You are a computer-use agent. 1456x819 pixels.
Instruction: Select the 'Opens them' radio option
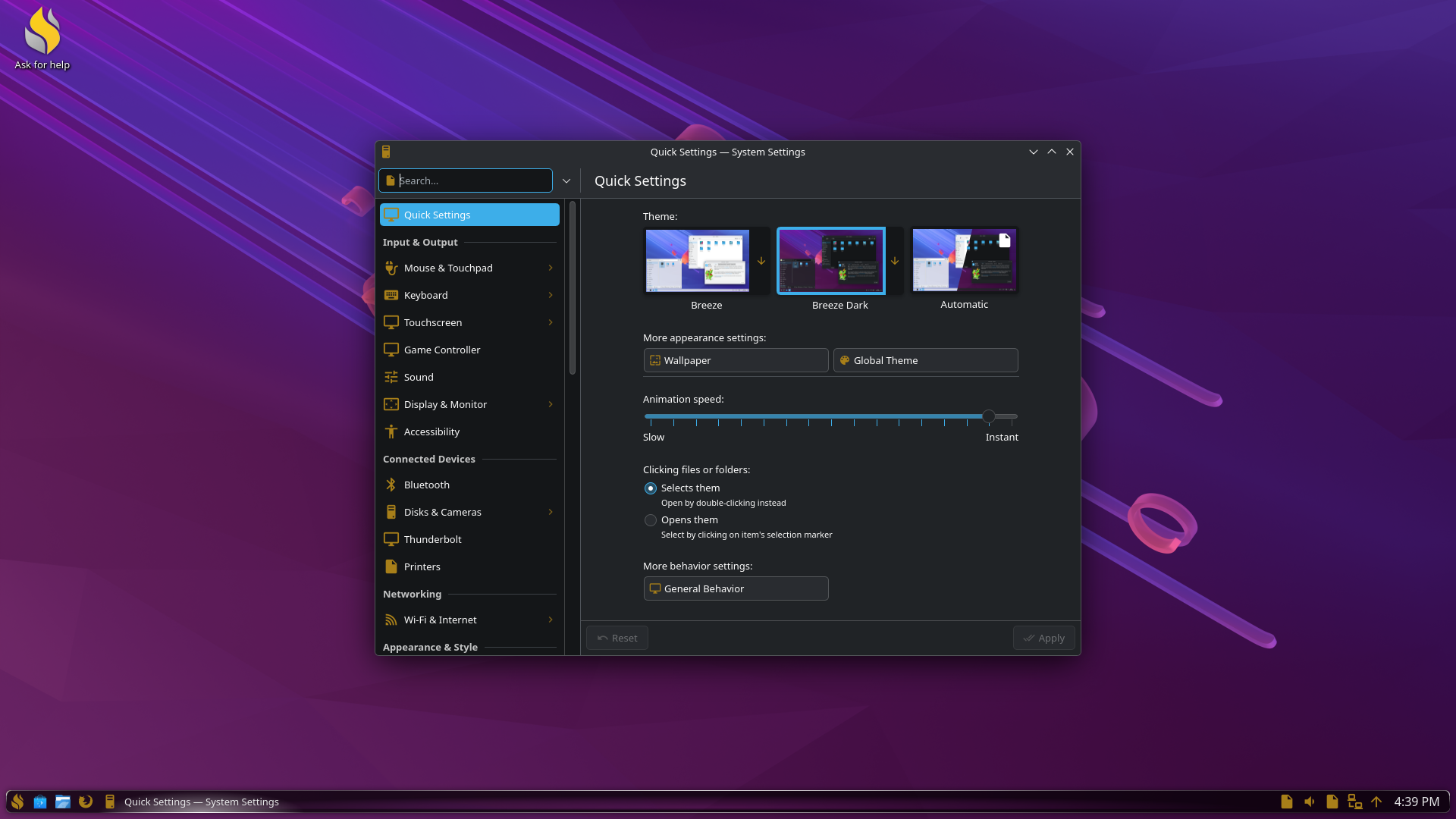point(651,520)
